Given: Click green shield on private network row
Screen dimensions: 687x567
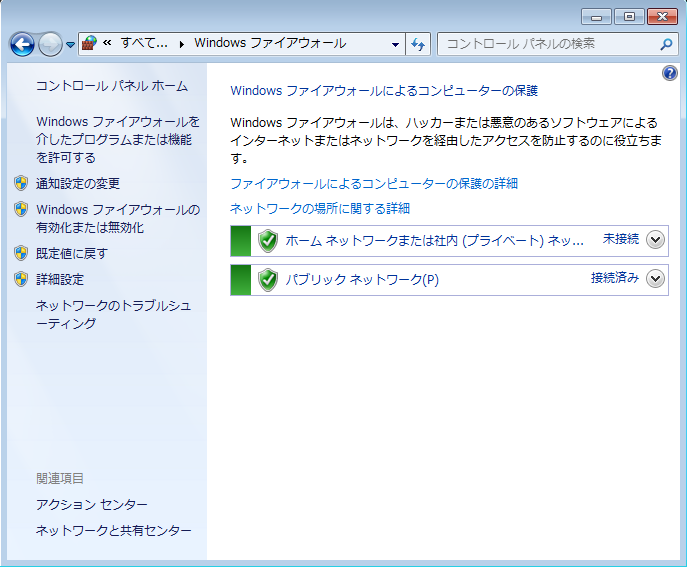Looking at the screenshot, I should [x=268, y=241].
